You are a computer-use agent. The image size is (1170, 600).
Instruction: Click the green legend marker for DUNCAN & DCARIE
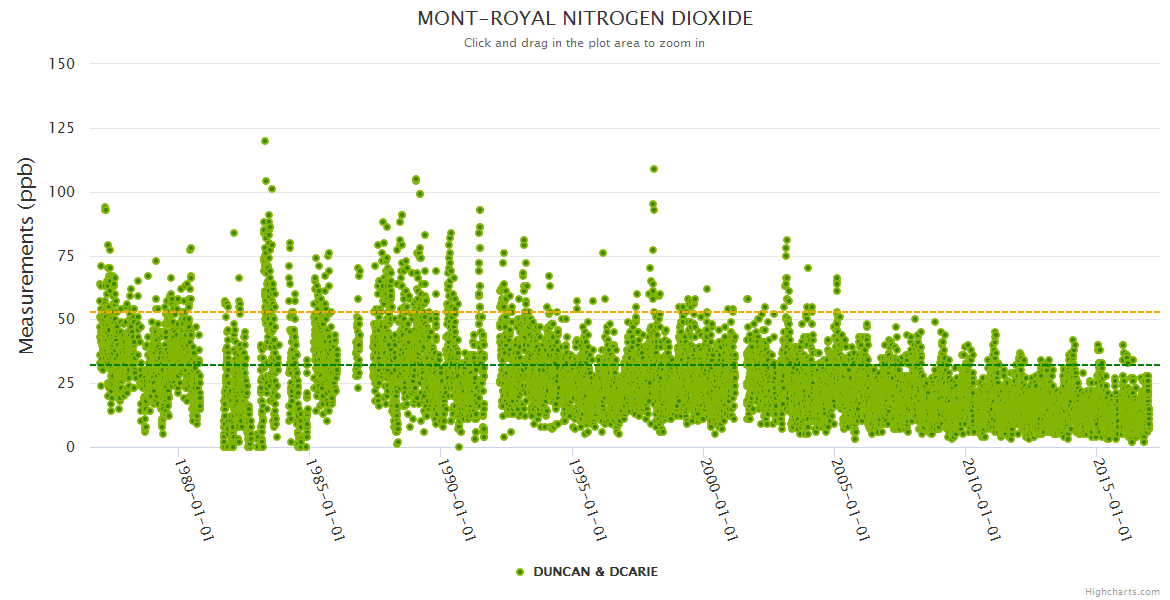coord(519,572)
